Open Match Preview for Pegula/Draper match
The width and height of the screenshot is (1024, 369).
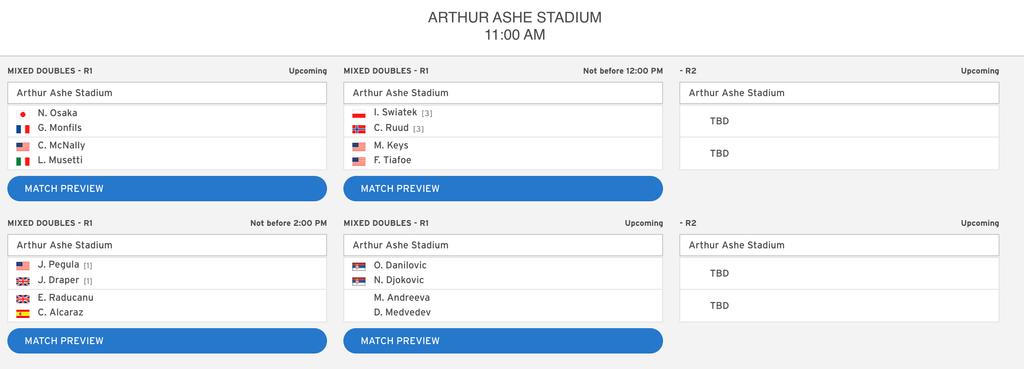point(167,341)
